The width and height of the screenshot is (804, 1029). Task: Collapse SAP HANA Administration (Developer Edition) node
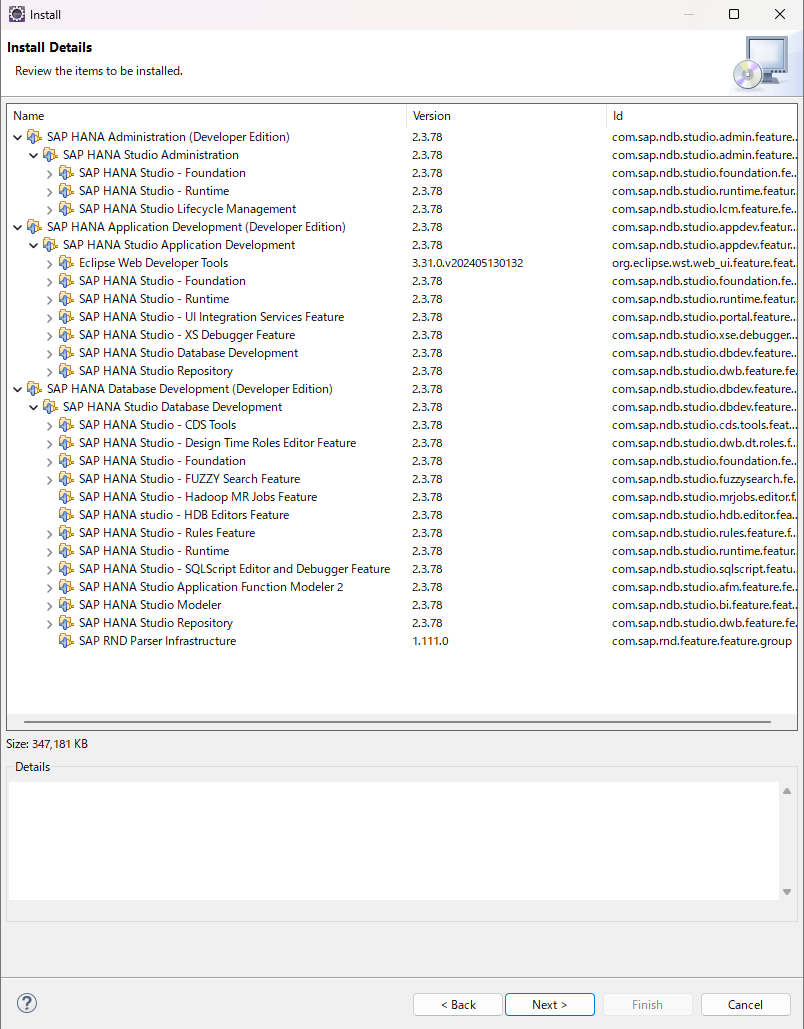point(18,137)
